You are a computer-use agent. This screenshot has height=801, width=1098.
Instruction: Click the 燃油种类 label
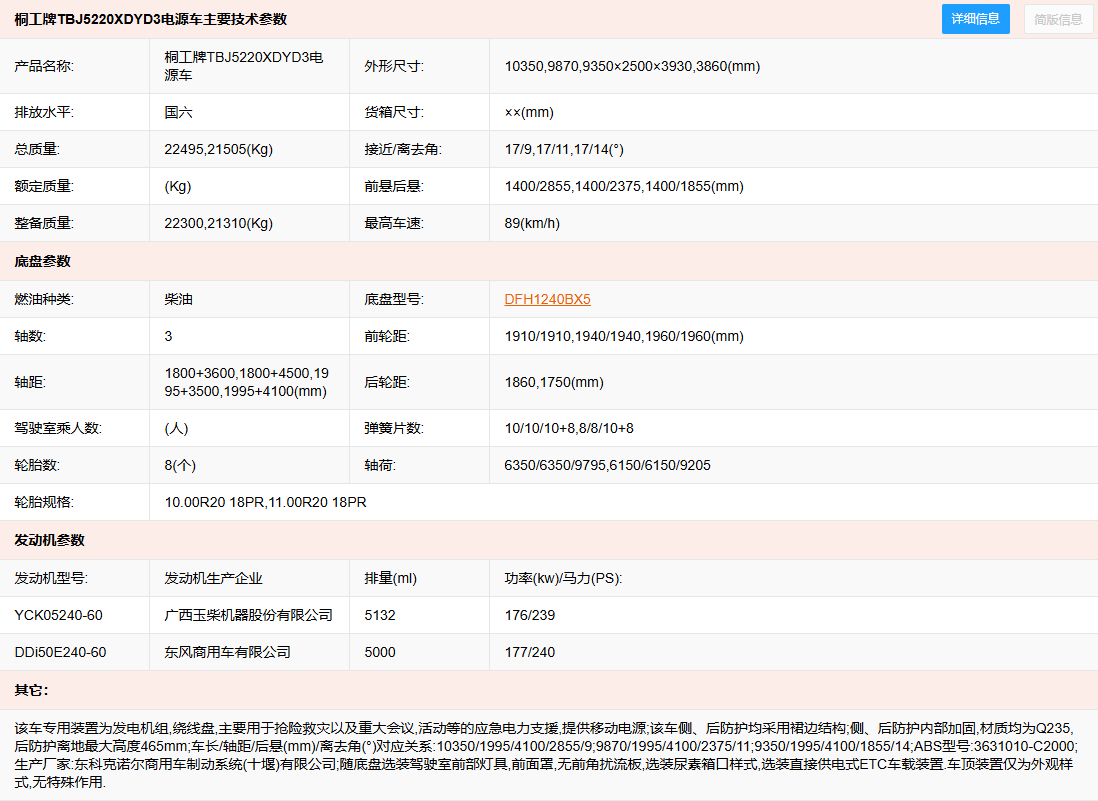[x=44, y=299]
